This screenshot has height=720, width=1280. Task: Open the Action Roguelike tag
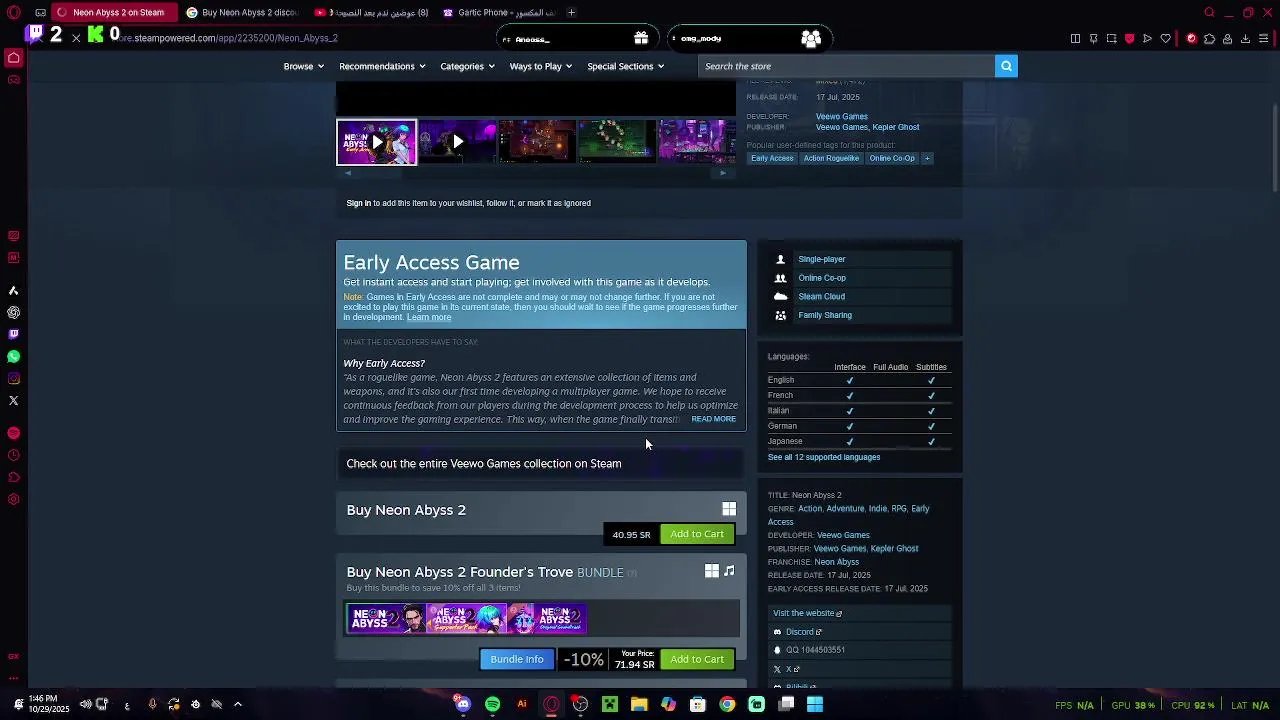coord(831,158)
